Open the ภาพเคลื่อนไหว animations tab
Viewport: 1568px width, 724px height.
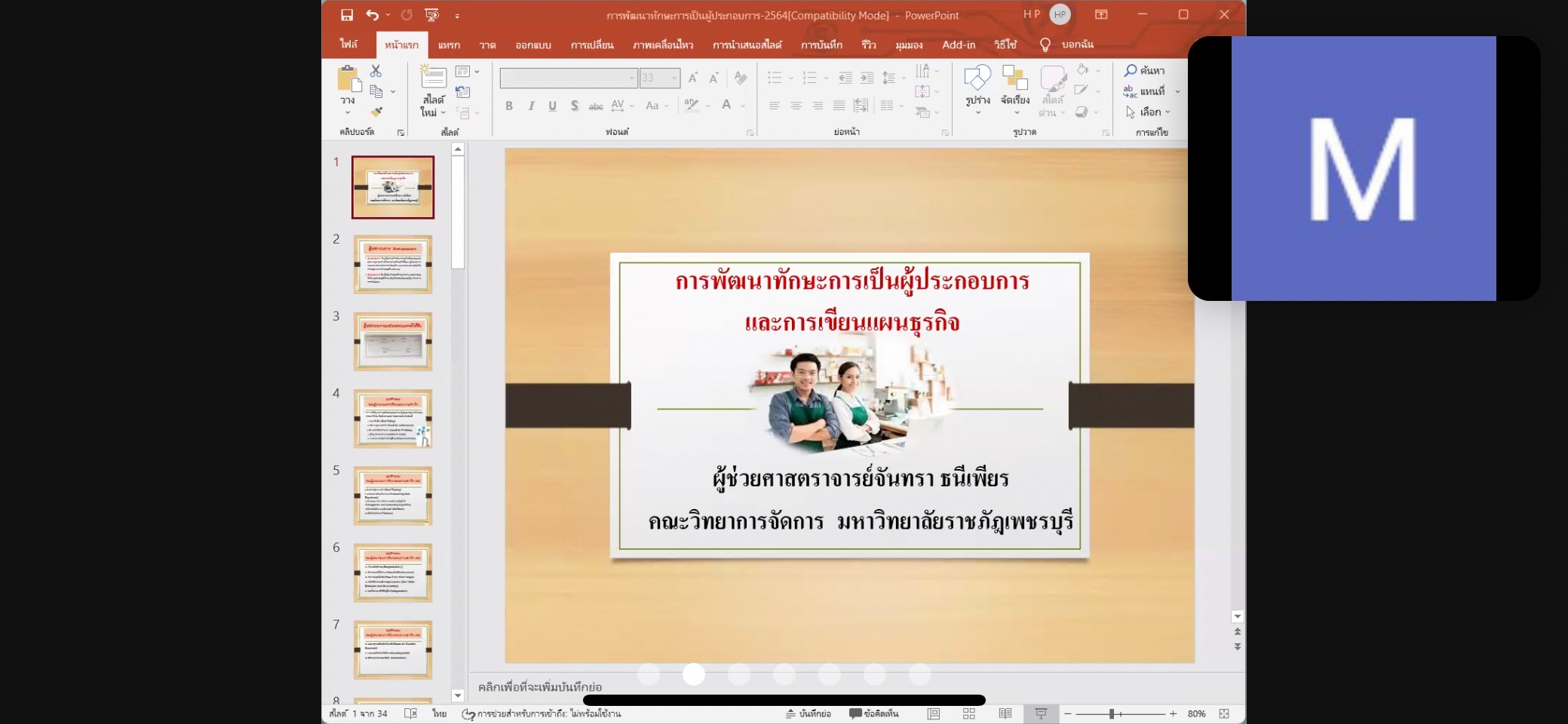point(663,44)
